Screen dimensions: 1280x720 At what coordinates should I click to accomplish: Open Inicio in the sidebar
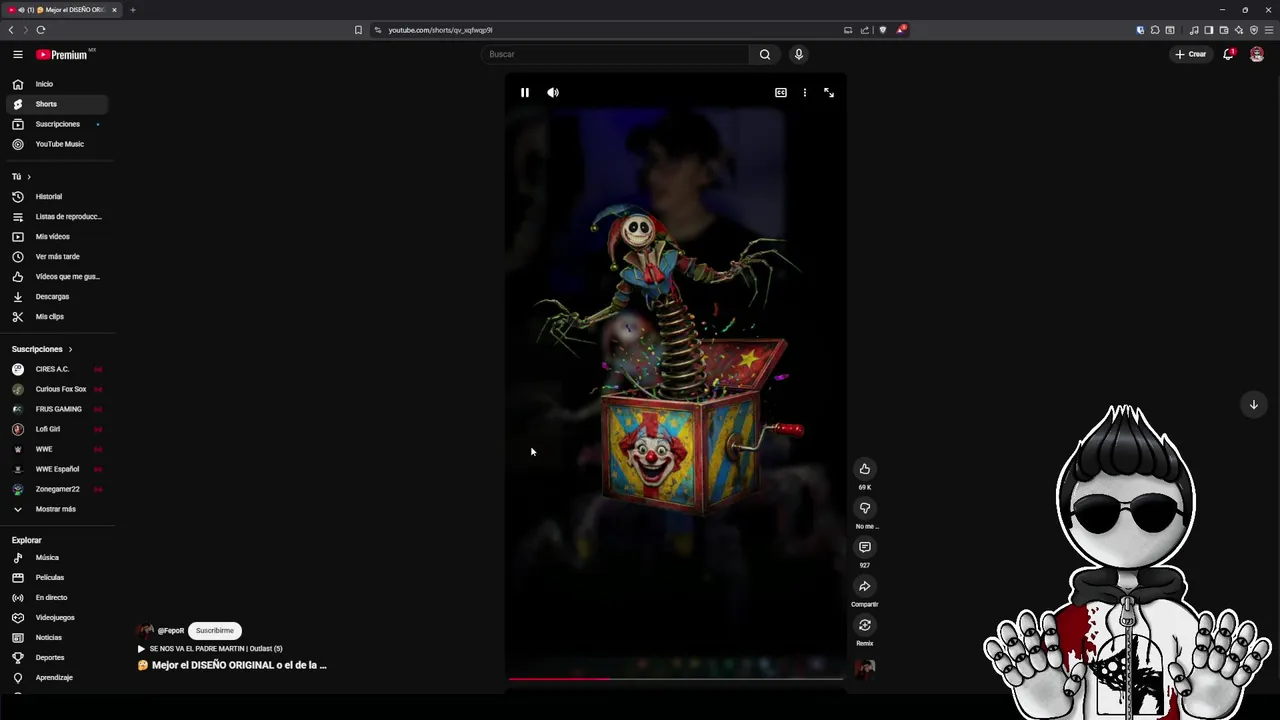click(56, 84)
